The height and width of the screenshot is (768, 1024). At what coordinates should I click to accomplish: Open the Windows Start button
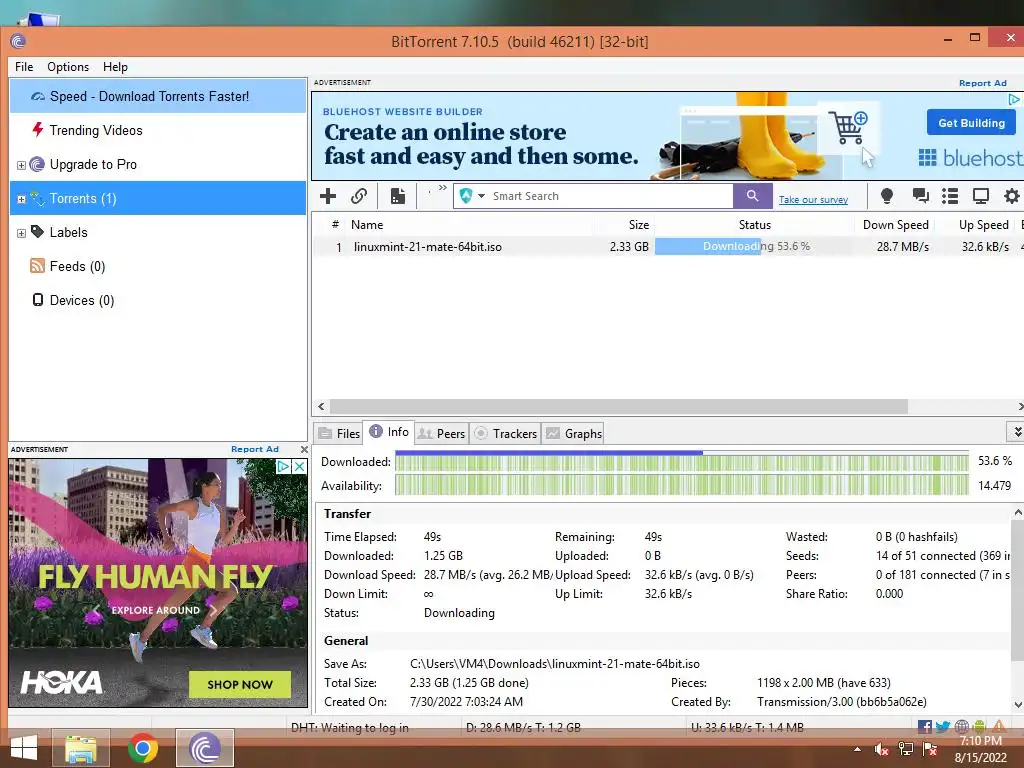[24, 748]
